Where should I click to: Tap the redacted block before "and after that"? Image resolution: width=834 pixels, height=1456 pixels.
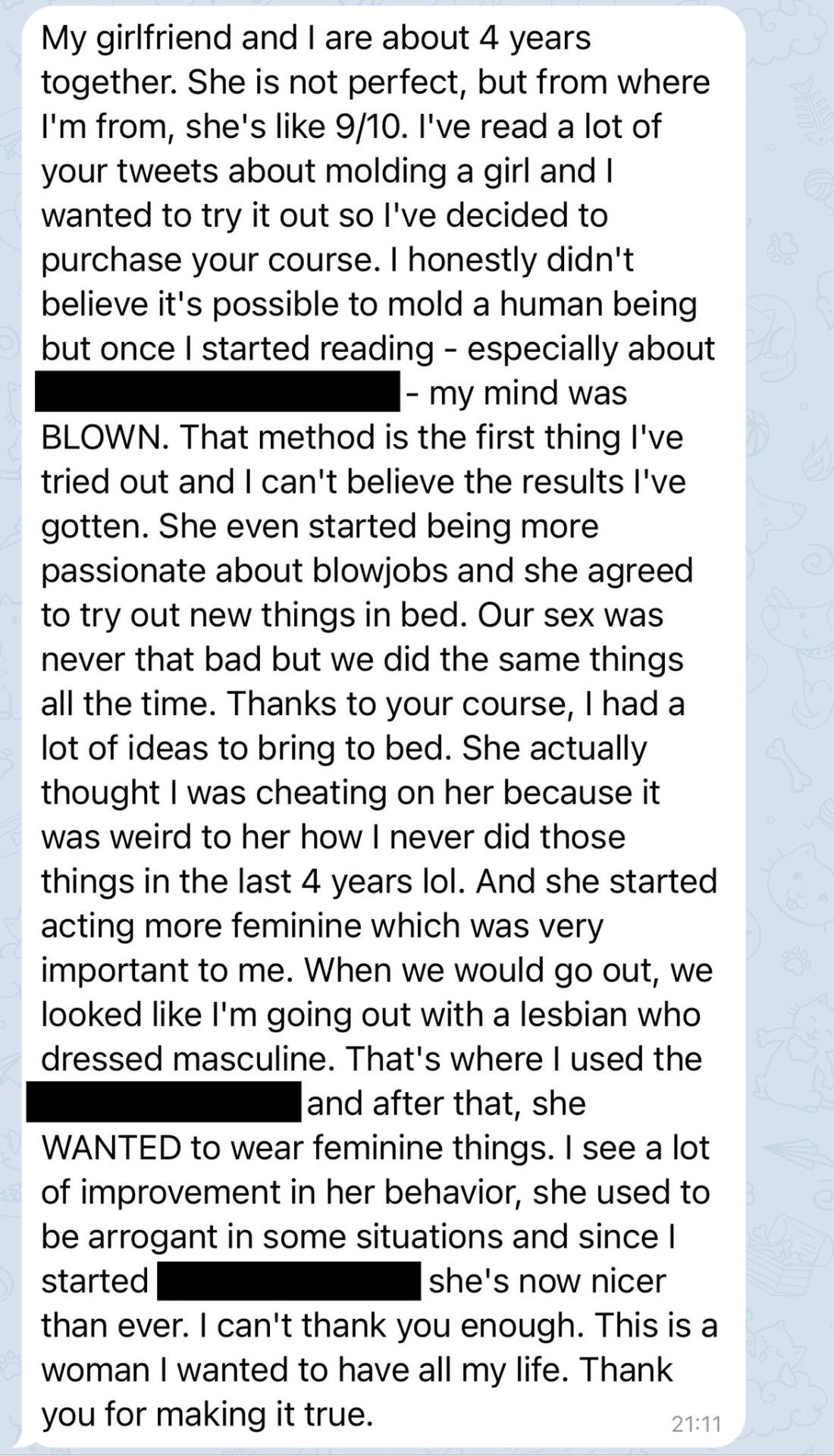(164, 1103)
